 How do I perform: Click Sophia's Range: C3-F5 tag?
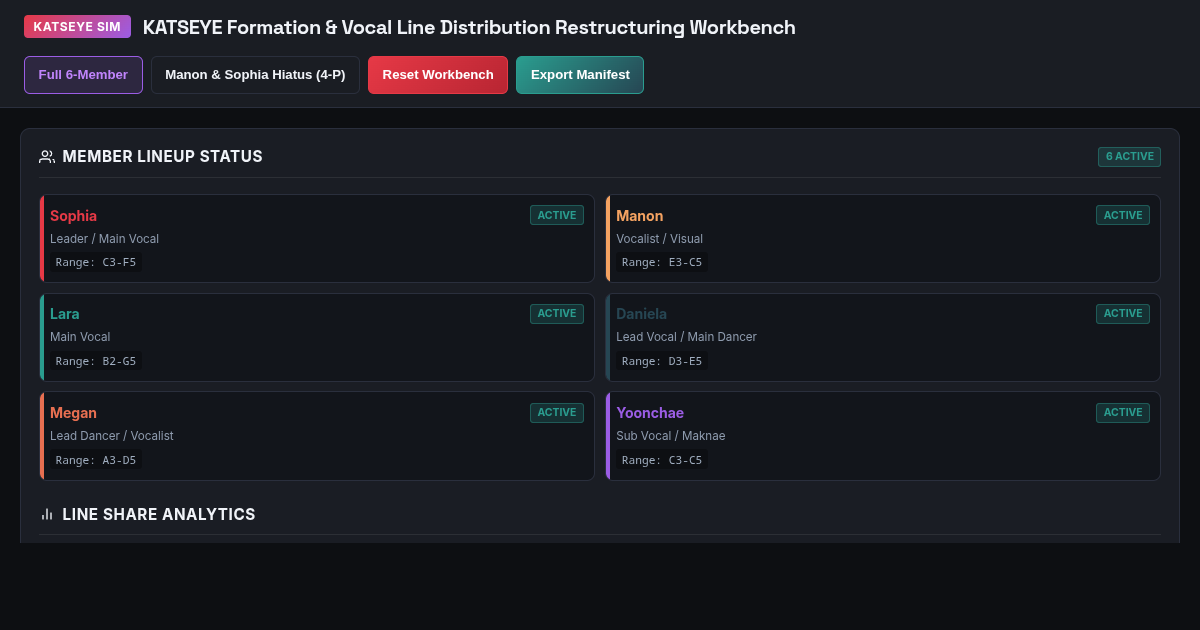click(x=96, y=262)
